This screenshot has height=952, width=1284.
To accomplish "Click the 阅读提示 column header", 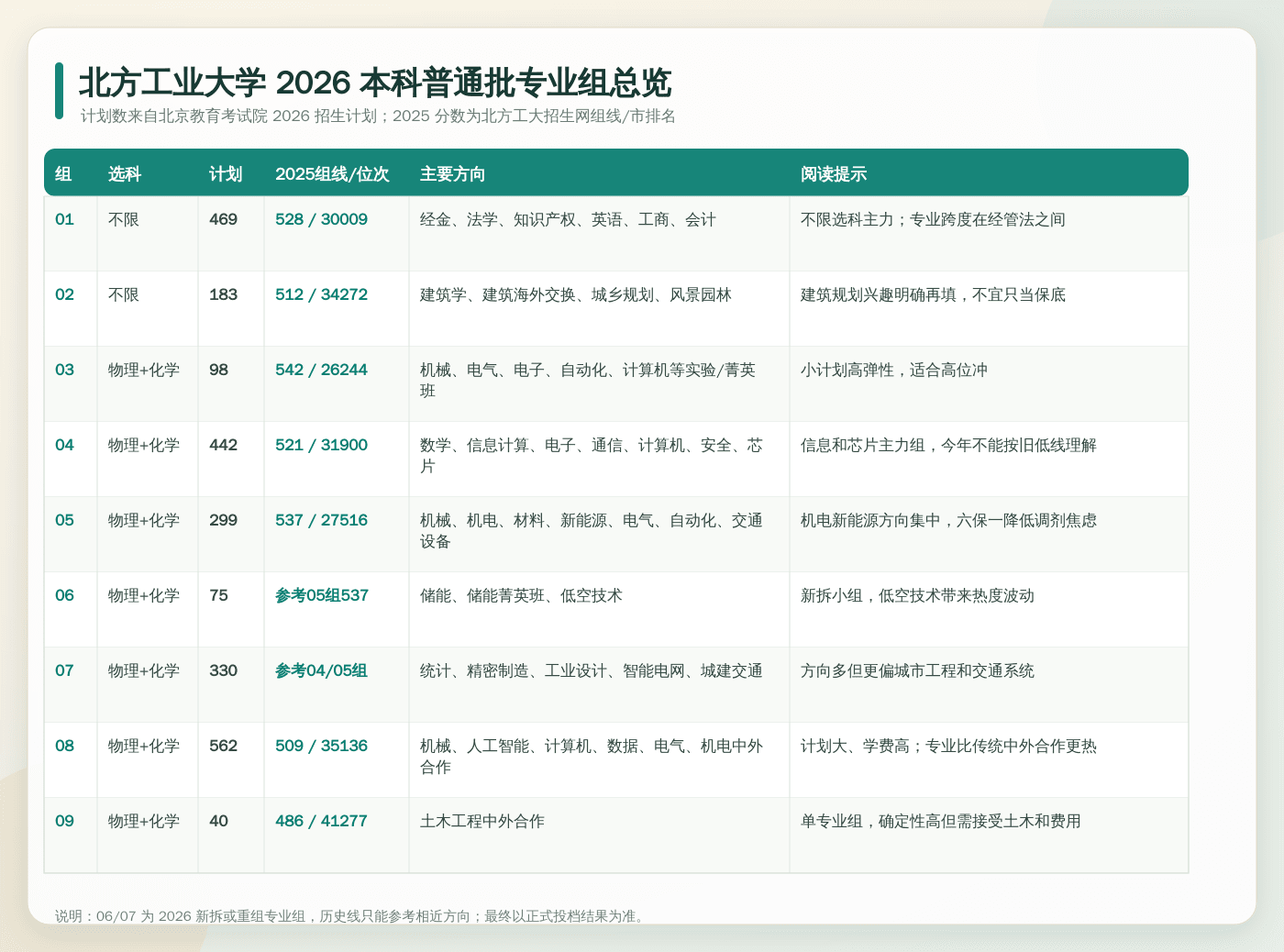I will pyautogui.click(x=834, y=174).
